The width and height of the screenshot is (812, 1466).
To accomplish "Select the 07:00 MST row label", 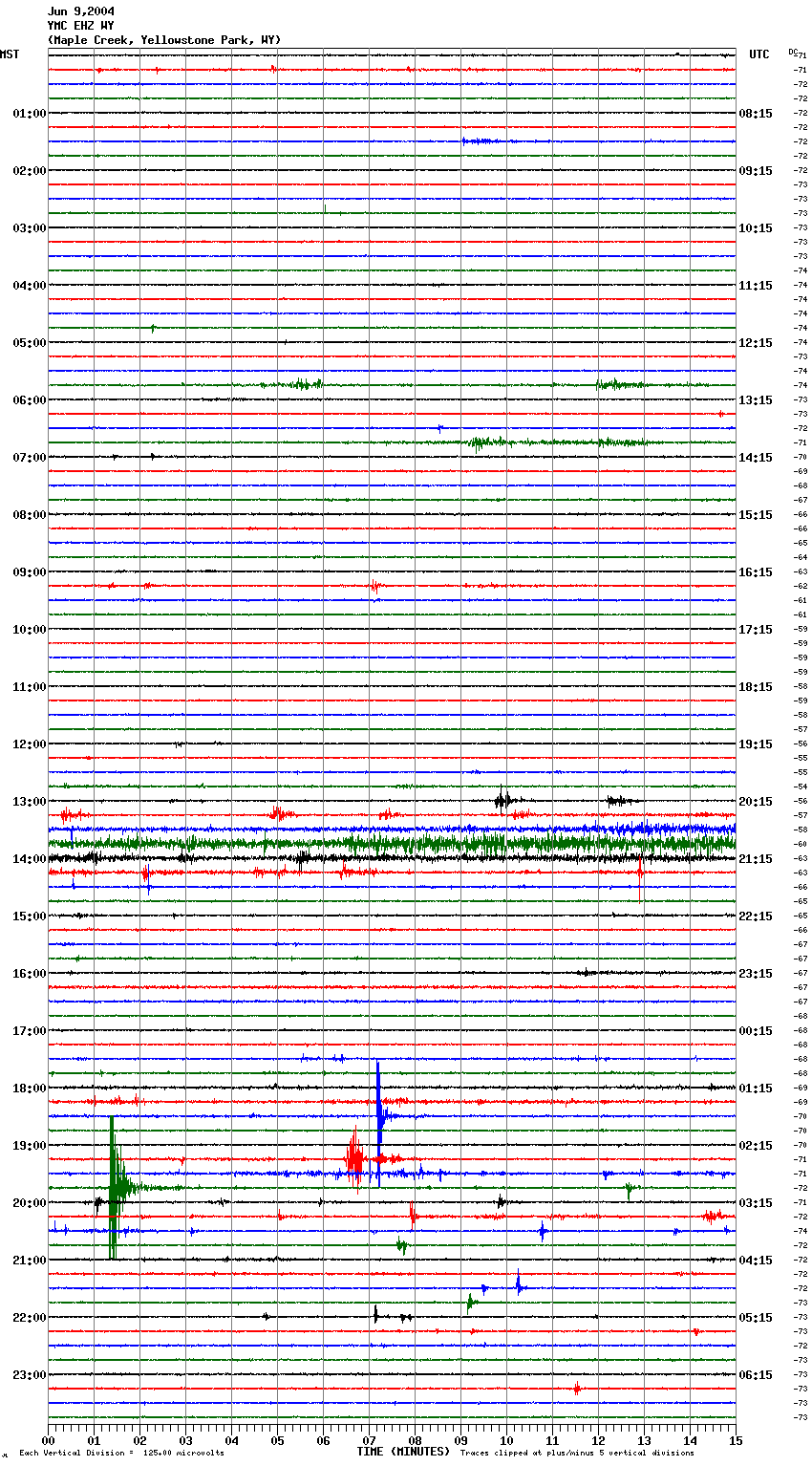I will 30,458.
